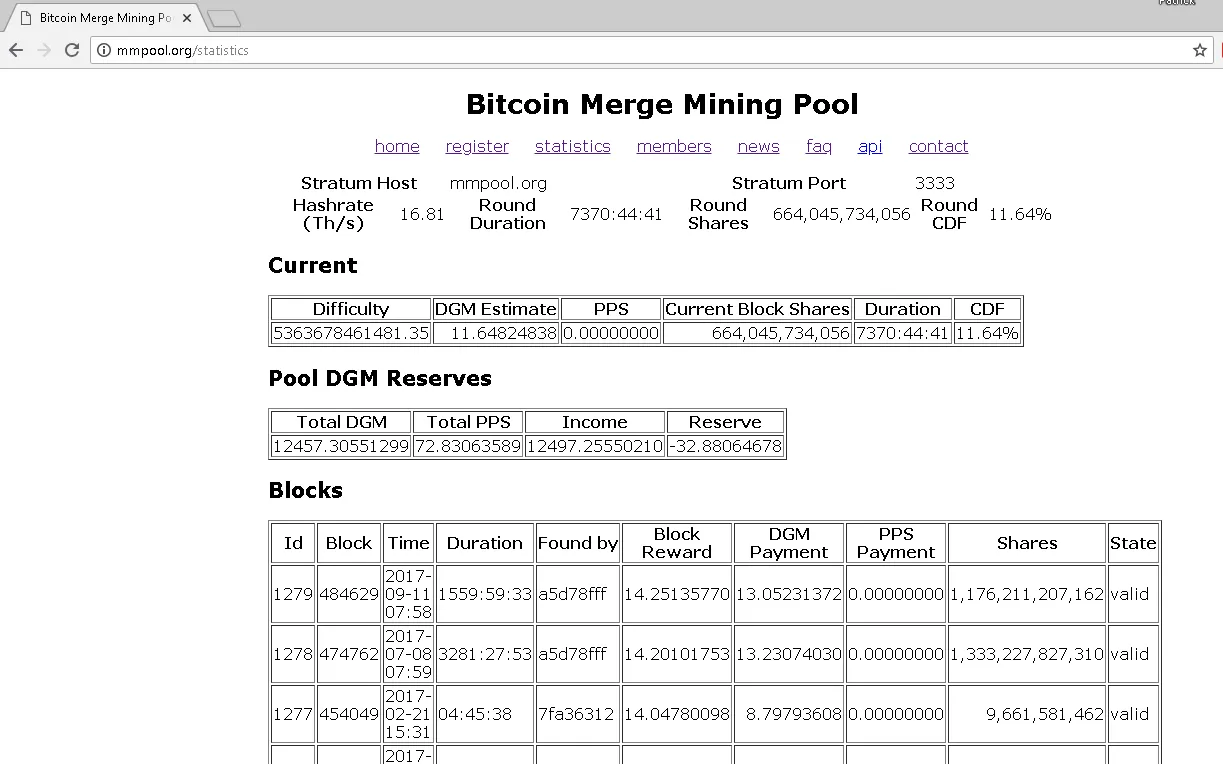This screenshot has height=764, width=1223.
Task: Go back using browser back arrow
Action: 16,50
